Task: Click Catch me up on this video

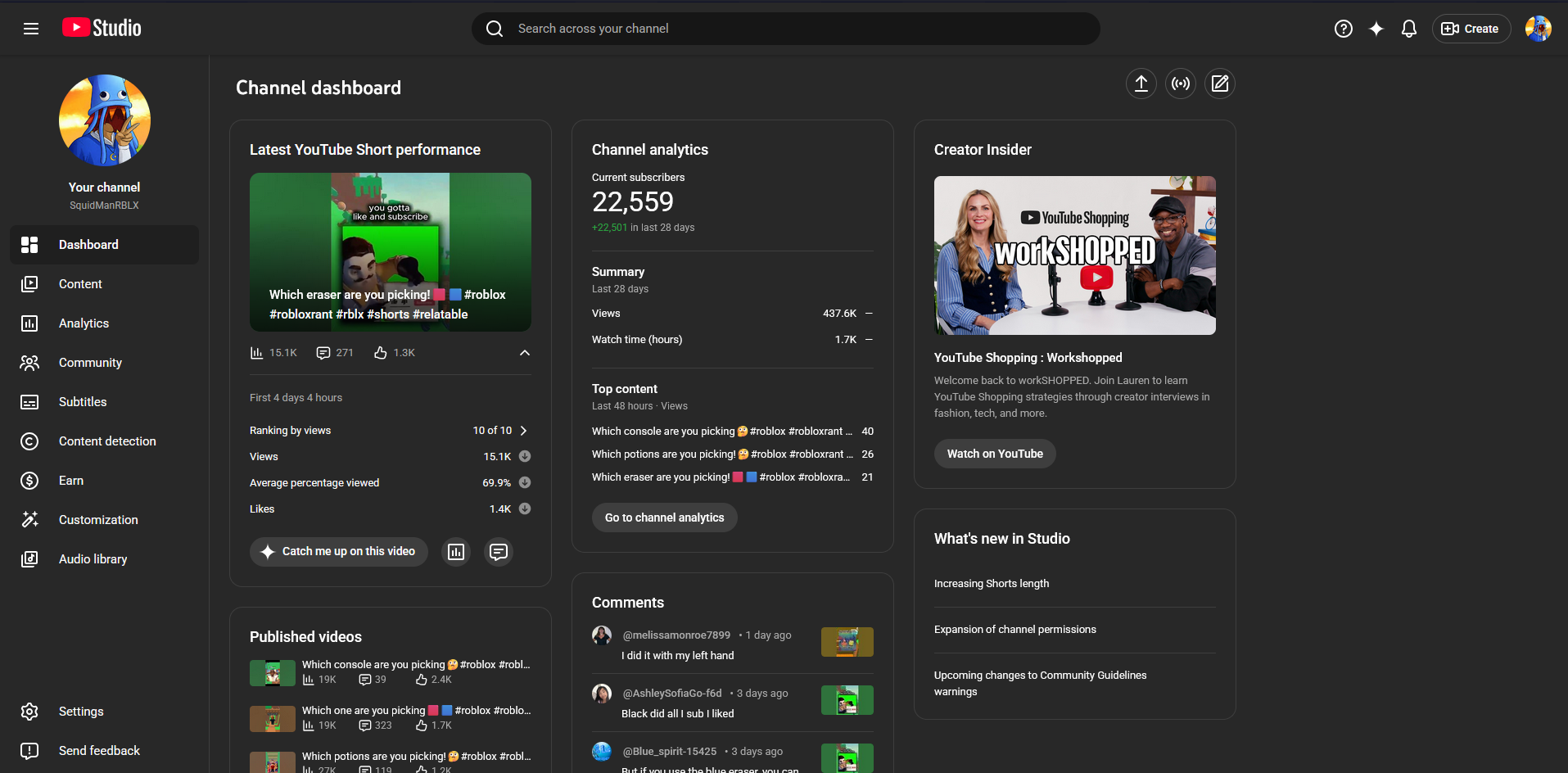Action: [339, 552]
